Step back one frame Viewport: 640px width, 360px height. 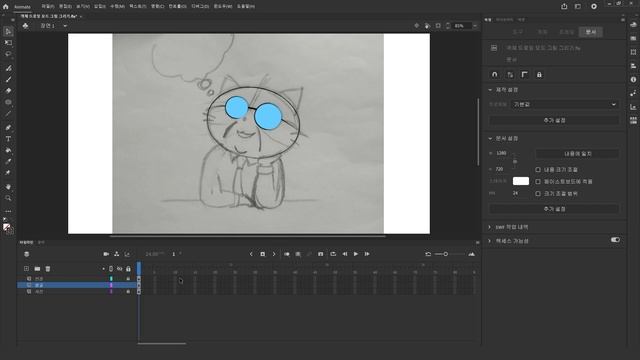tap(345, 254)
